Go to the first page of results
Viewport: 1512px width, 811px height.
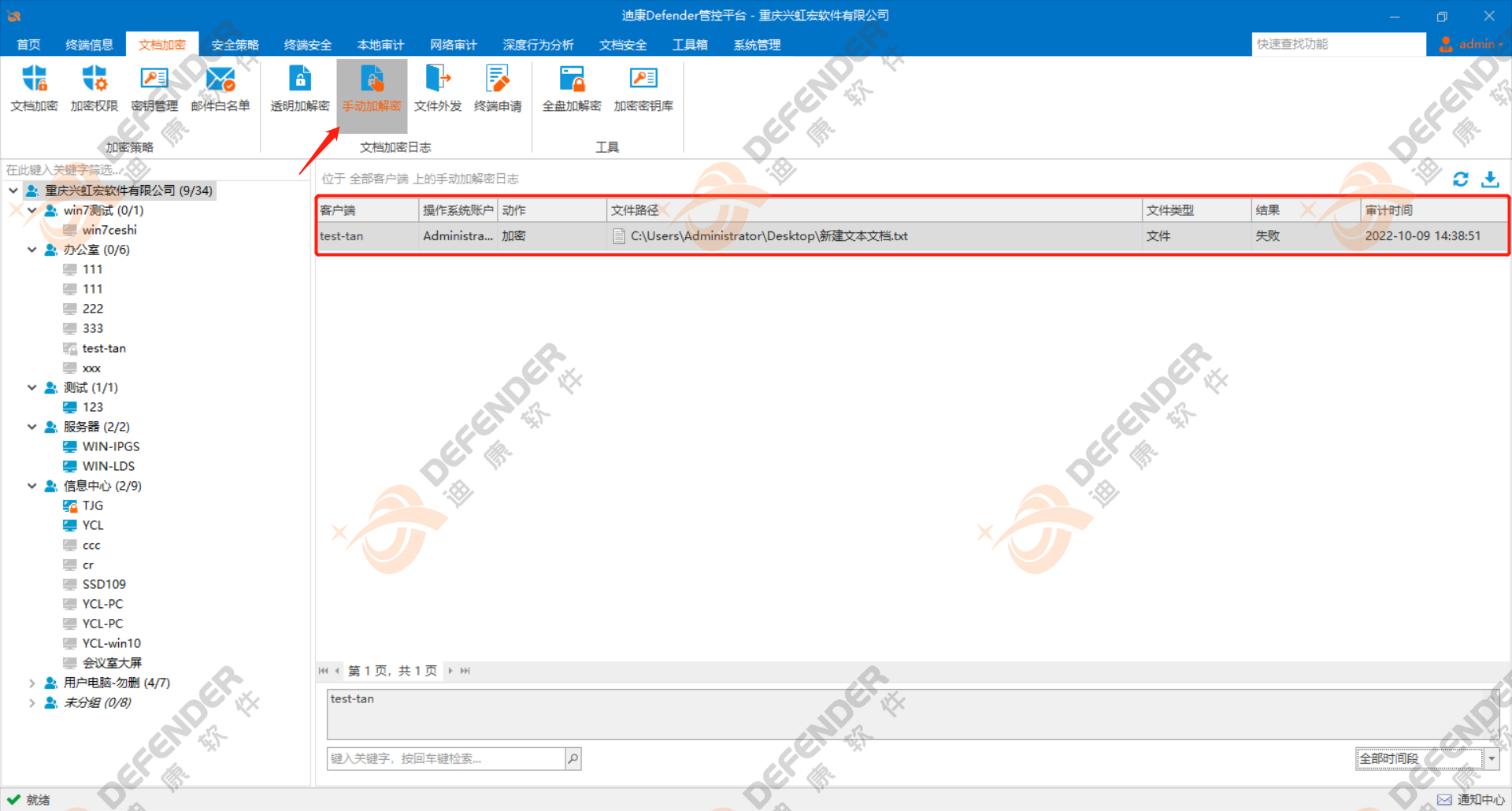tap(323, 671)
